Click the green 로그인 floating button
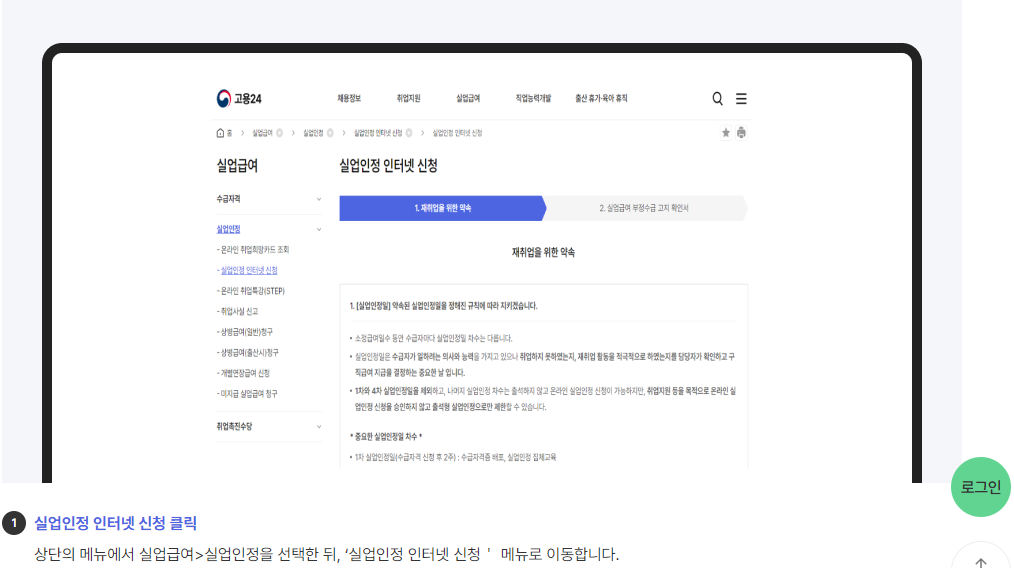The height and width of the screenshot is (568, 1014). [x=981, y=487]
